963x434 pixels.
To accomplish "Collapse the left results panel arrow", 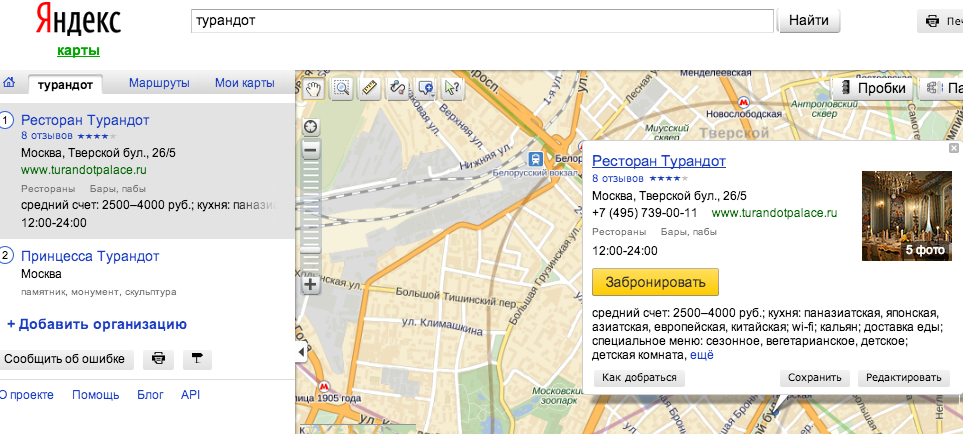I will (x=301, y=352).
